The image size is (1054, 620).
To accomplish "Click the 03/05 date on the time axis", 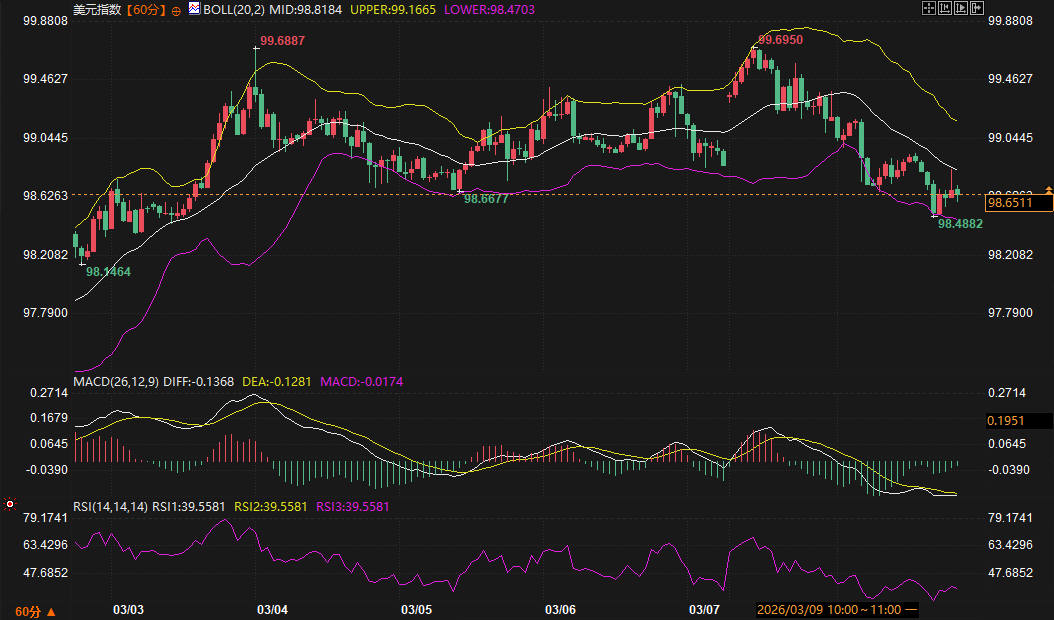I will click(x=416, y=609).
